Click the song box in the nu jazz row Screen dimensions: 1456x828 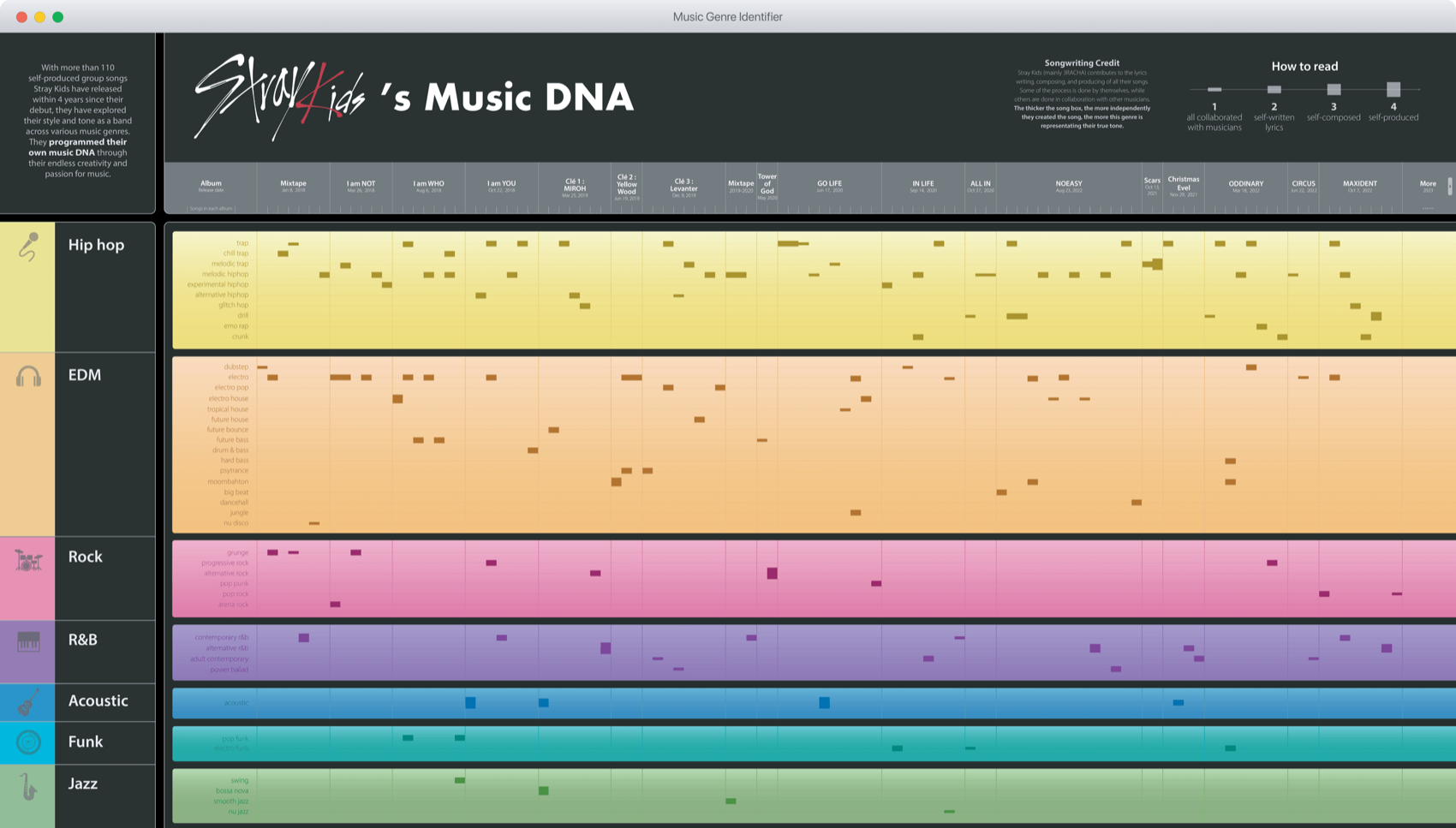coord(949,812)
